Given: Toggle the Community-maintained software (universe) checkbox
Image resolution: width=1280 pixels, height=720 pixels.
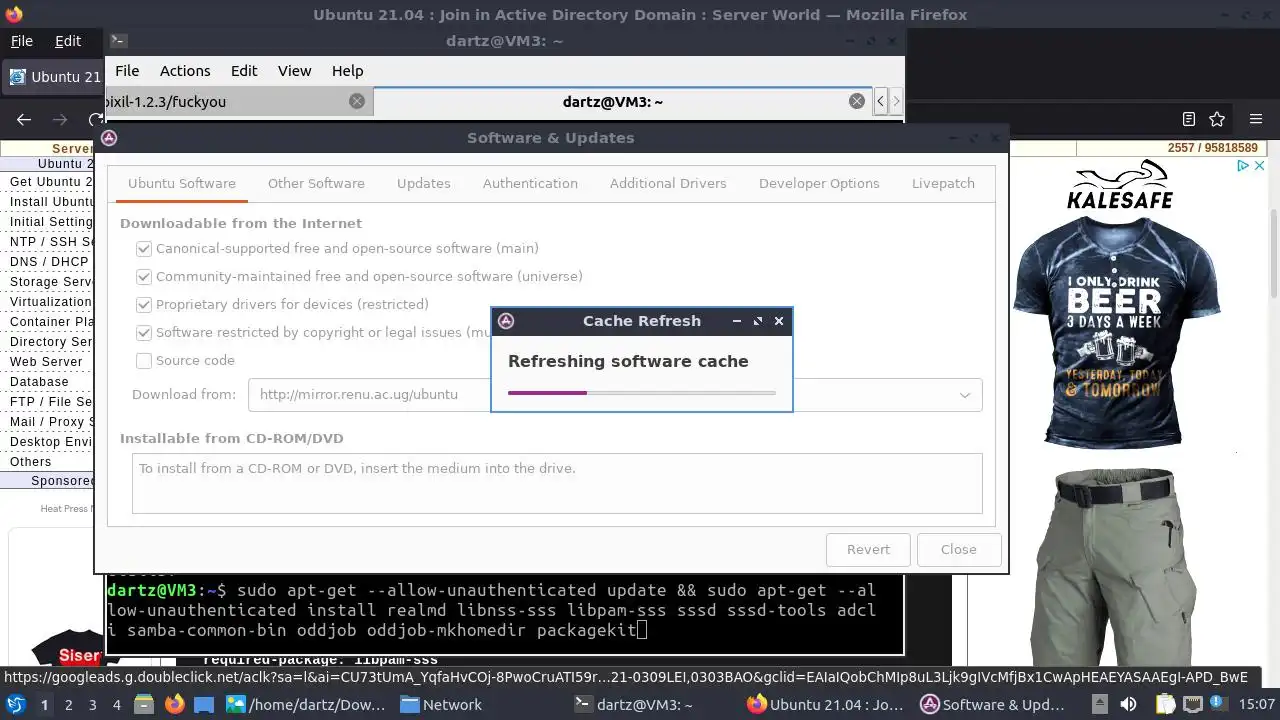Looking at the screenshot, I should click(144, 276).
